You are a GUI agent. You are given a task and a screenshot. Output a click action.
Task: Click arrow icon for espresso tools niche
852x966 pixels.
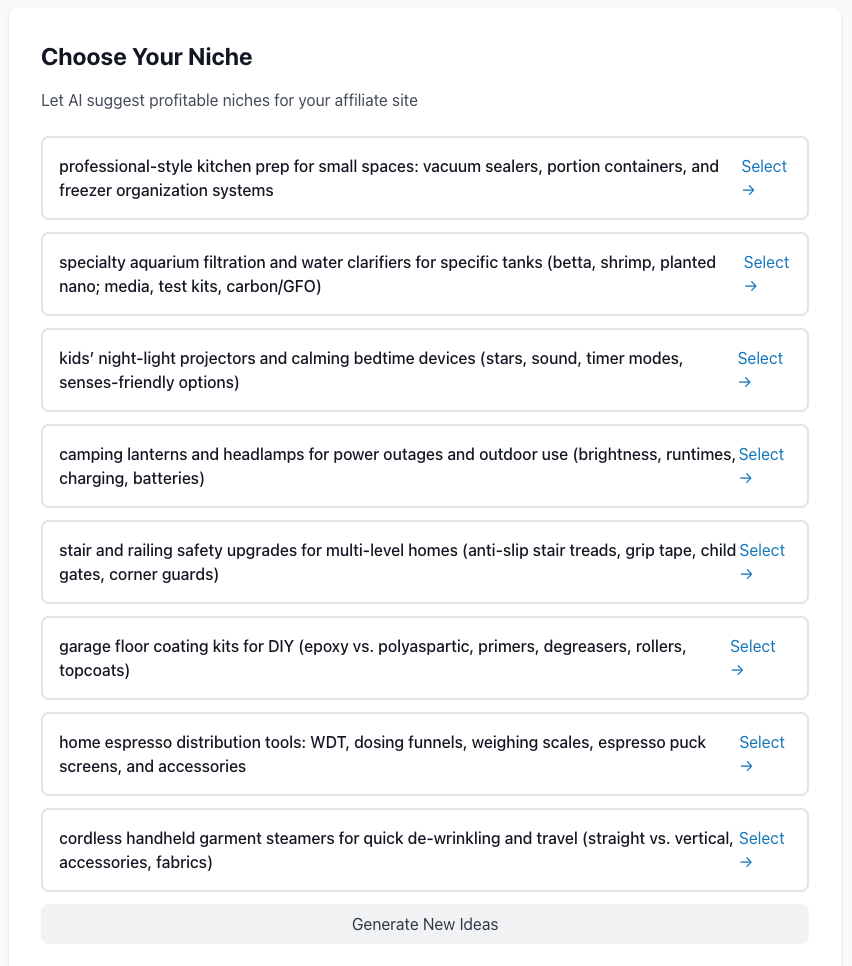[746, 766]
